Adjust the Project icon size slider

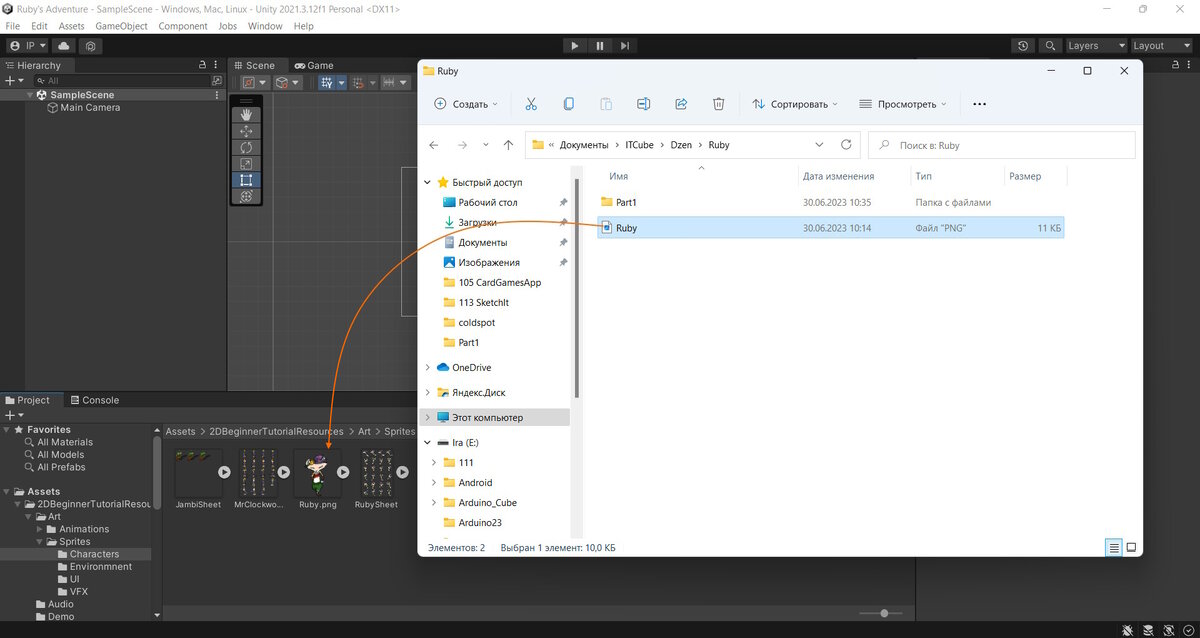coord(884,613)
